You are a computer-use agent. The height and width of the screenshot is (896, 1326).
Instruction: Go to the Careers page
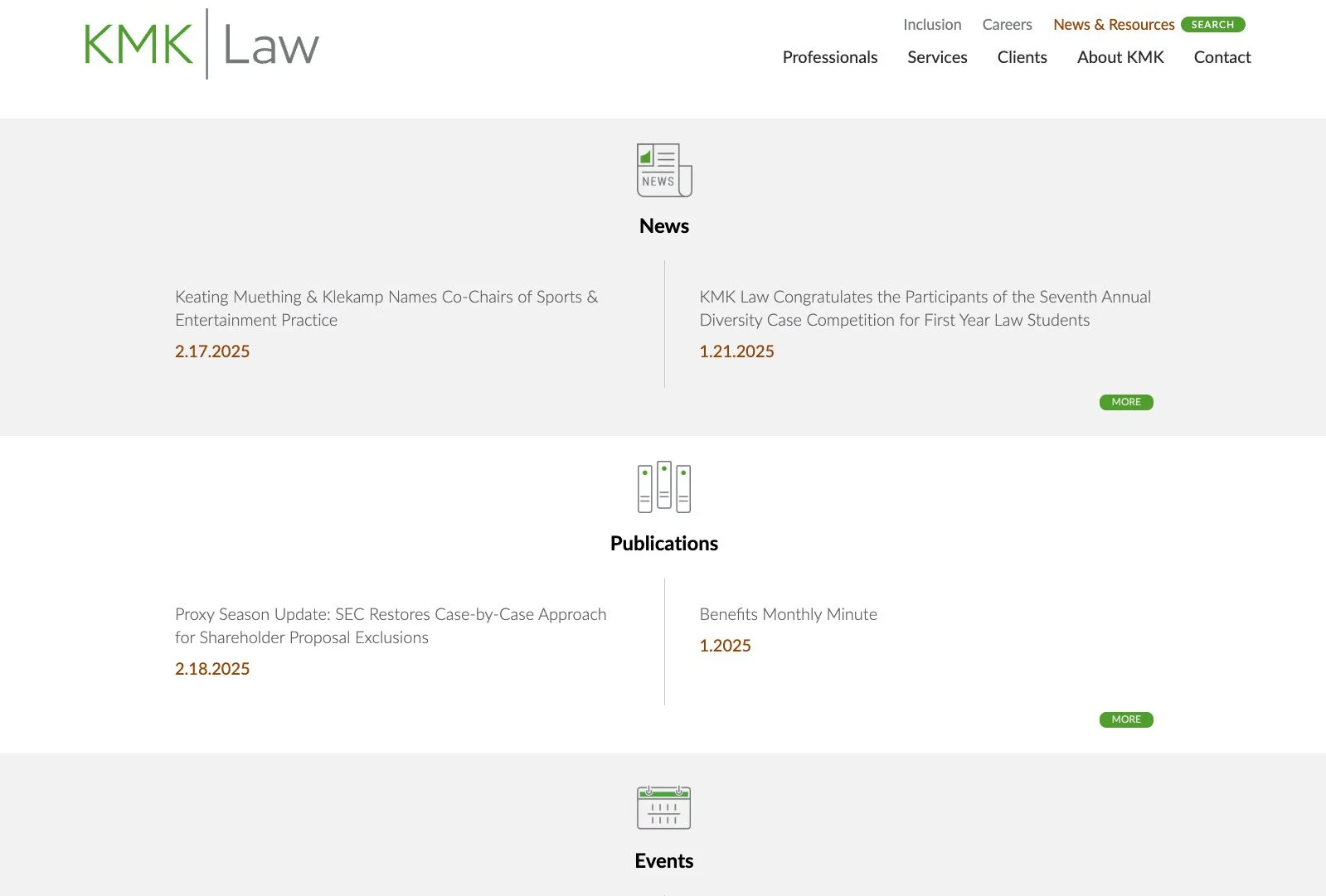[1007, 25]
